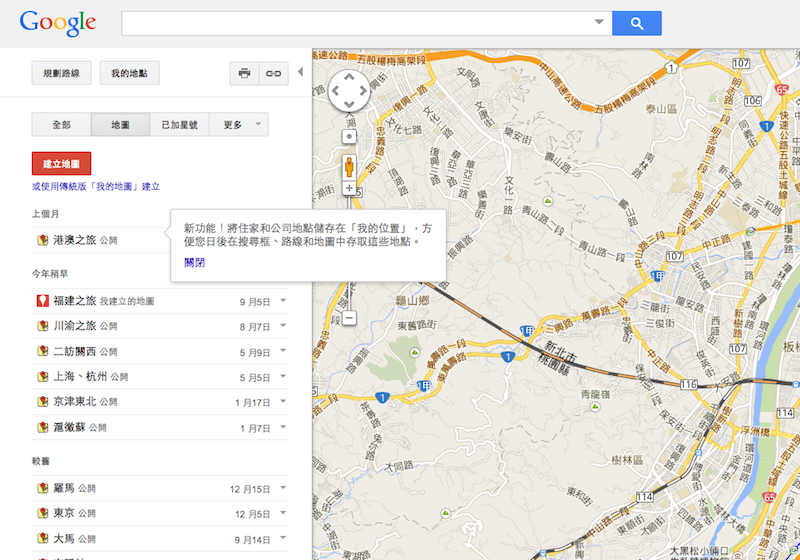
Task: Select the 已加星號 tab
Action: [180, 124]
